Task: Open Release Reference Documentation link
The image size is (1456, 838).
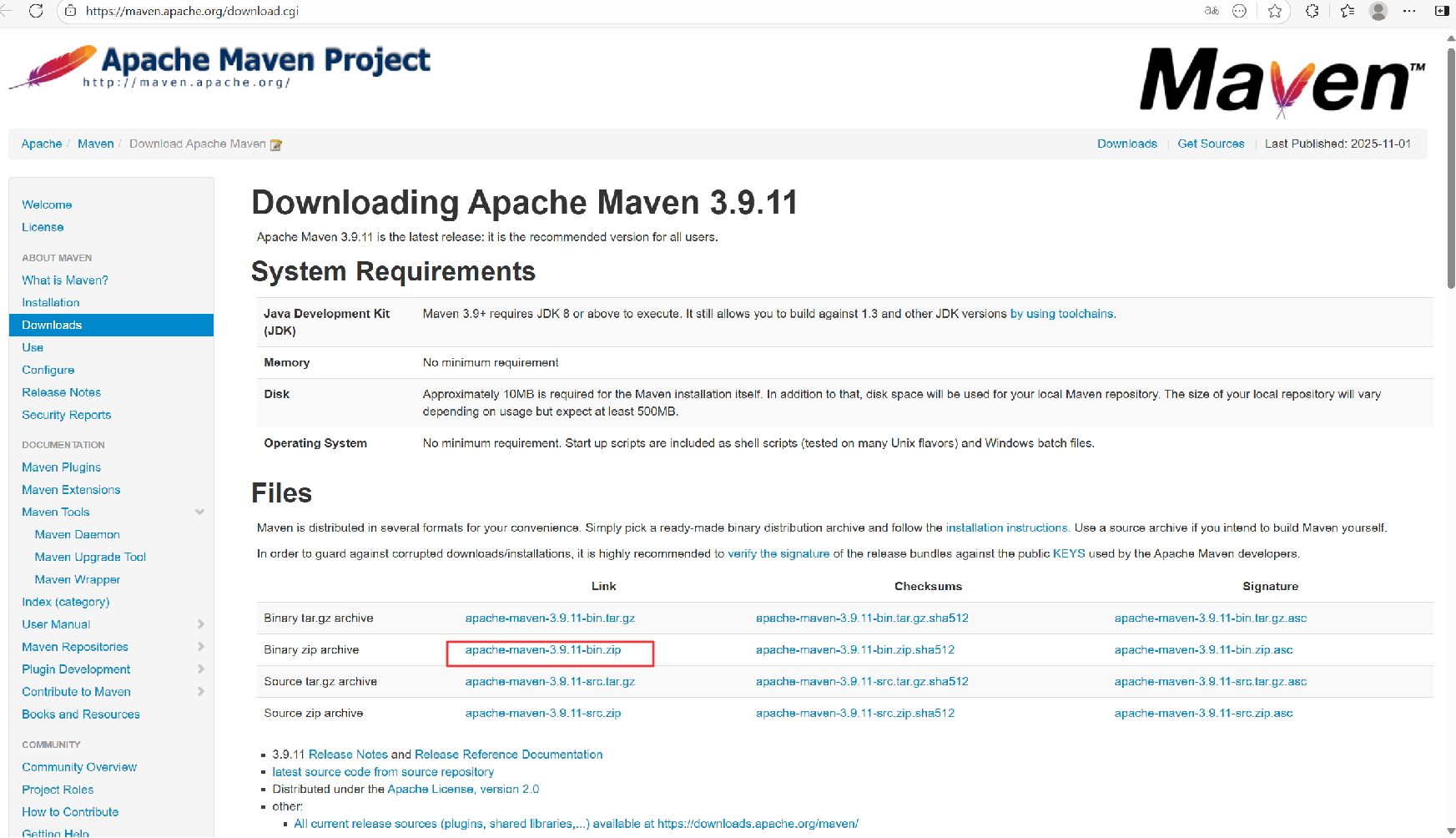Action: point(508,755)
